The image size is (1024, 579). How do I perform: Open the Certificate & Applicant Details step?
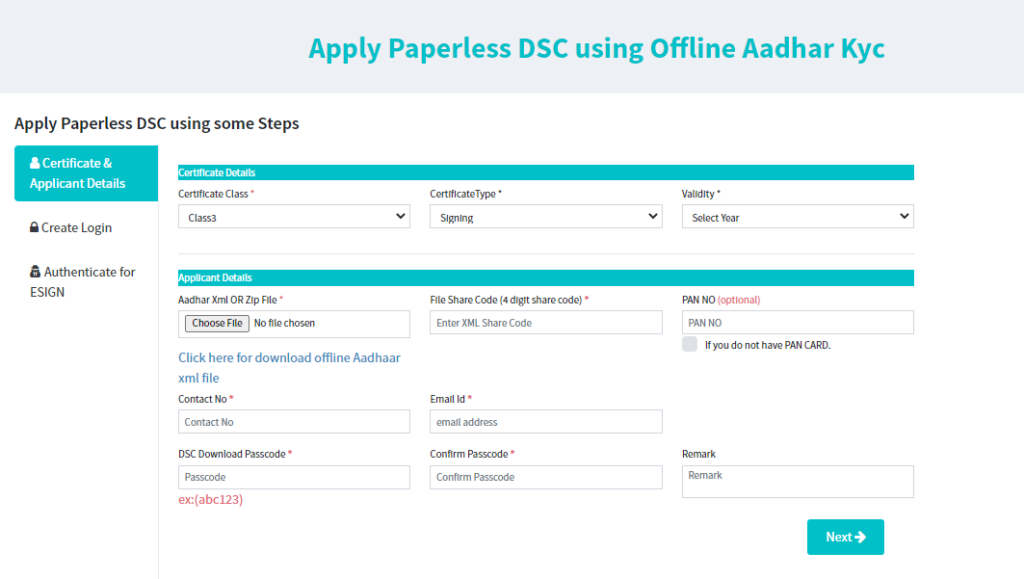pos(86,173)
